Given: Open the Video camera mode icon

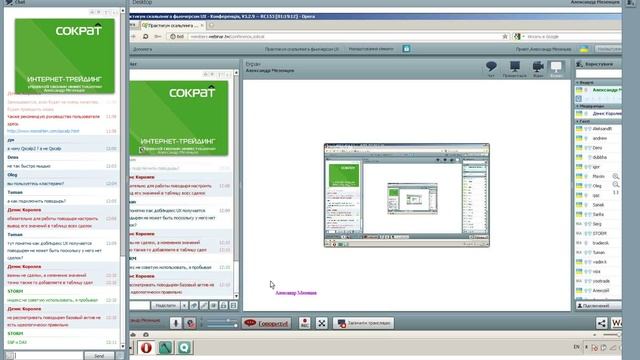Looking at the screenshot, I should coord(538,69).
